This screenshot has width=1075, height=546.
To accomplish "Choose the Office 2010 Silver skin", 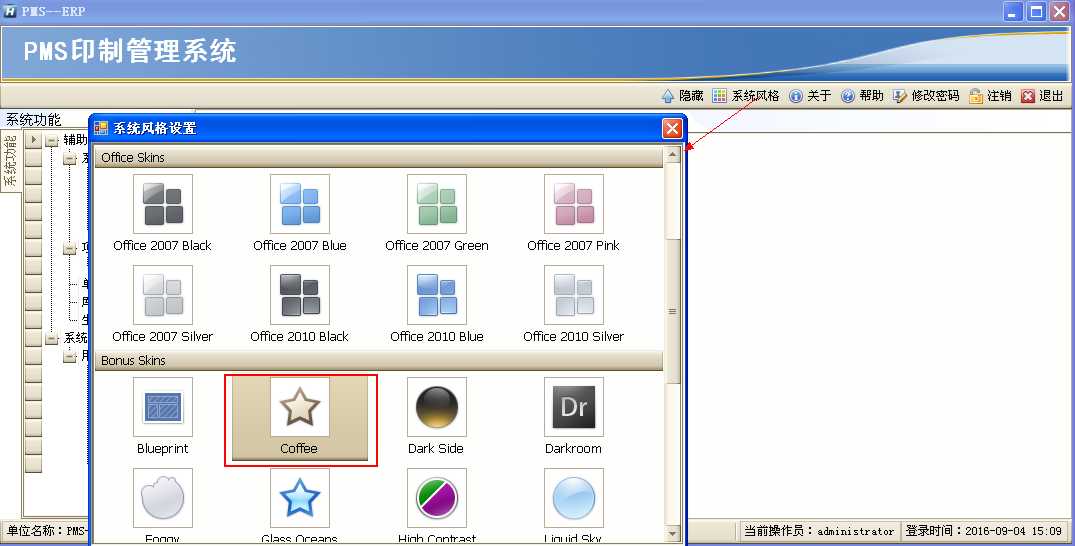I will coord(574,305).
